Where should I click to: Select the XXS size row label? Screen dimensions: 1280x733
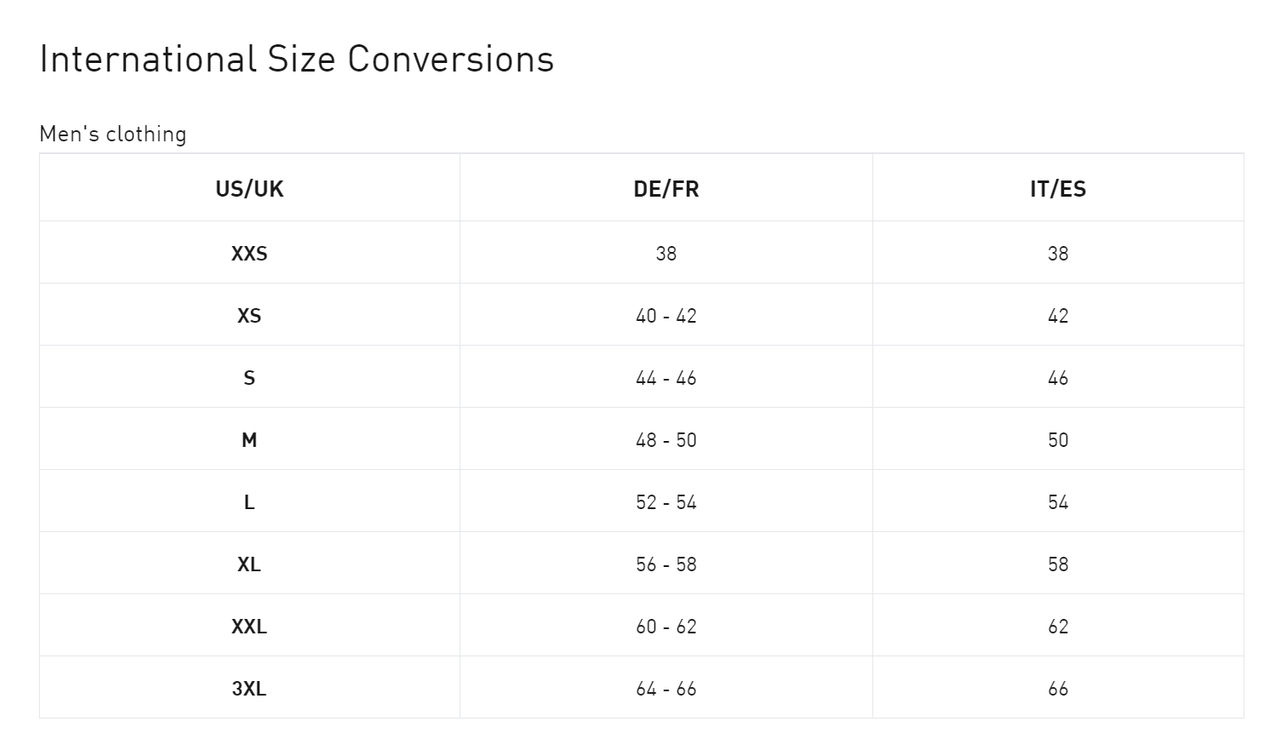coord(249,254)
